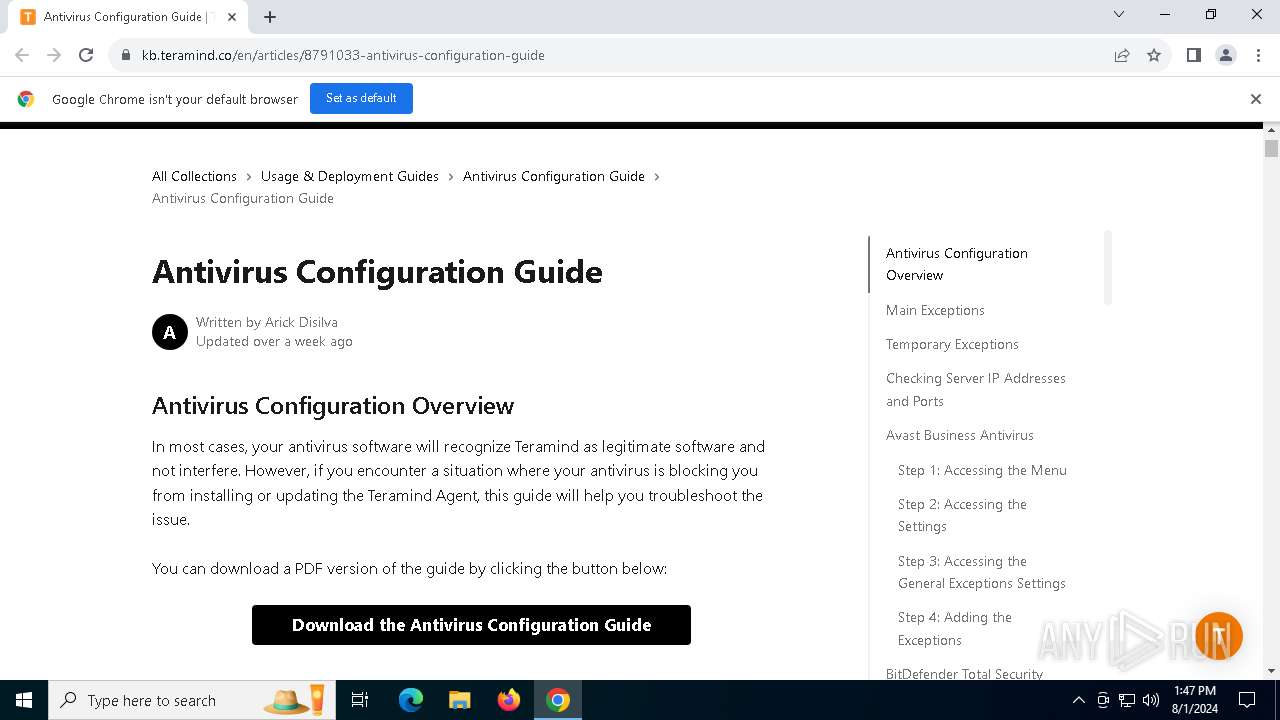Click the scroll down arrow of page scrollbar
Screen dimensions: 1280x720
[1272, 672]
